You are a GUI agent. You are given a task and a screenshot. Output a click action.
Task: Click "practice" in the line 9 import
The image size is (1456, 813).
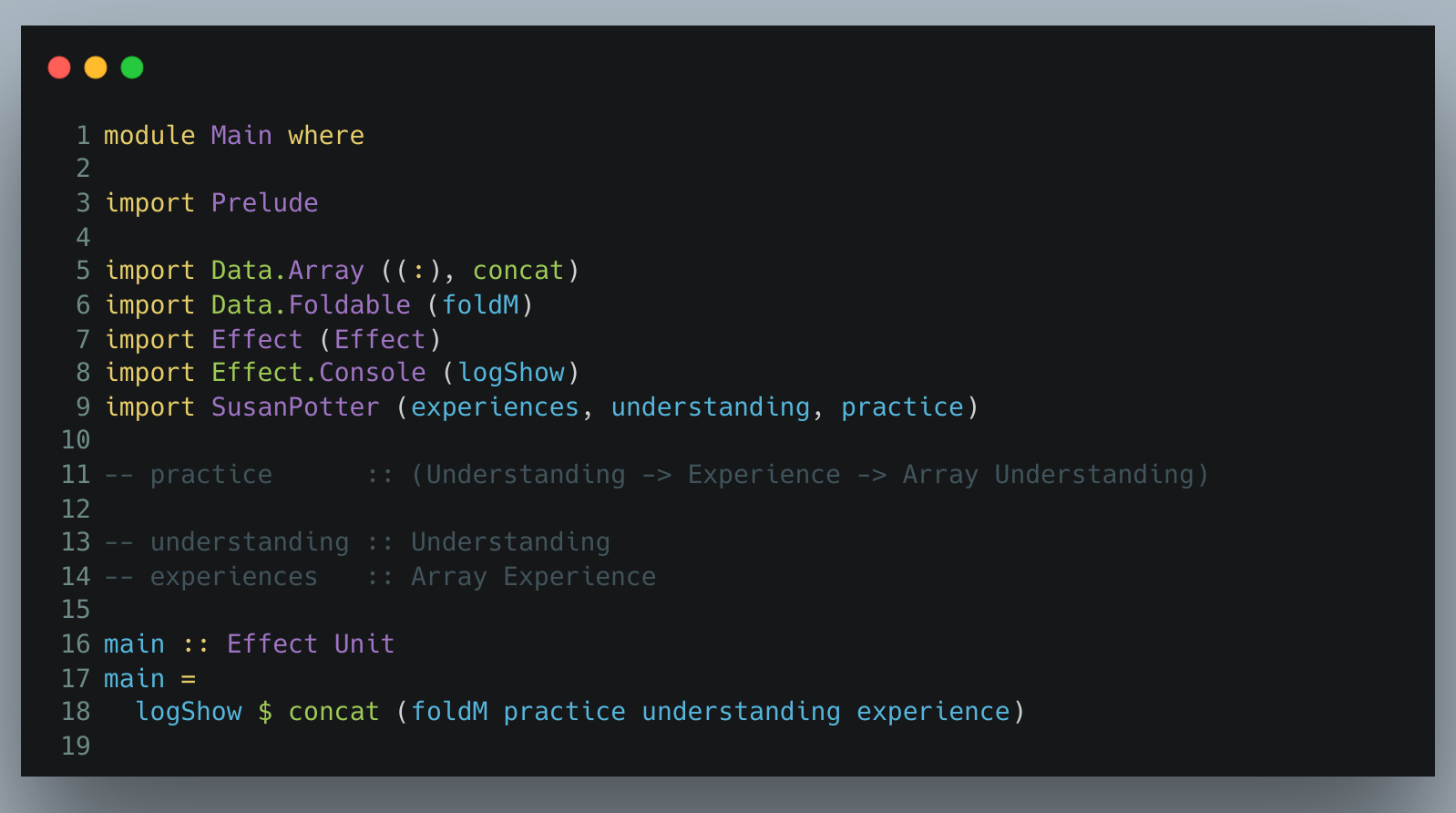[902, 406]
